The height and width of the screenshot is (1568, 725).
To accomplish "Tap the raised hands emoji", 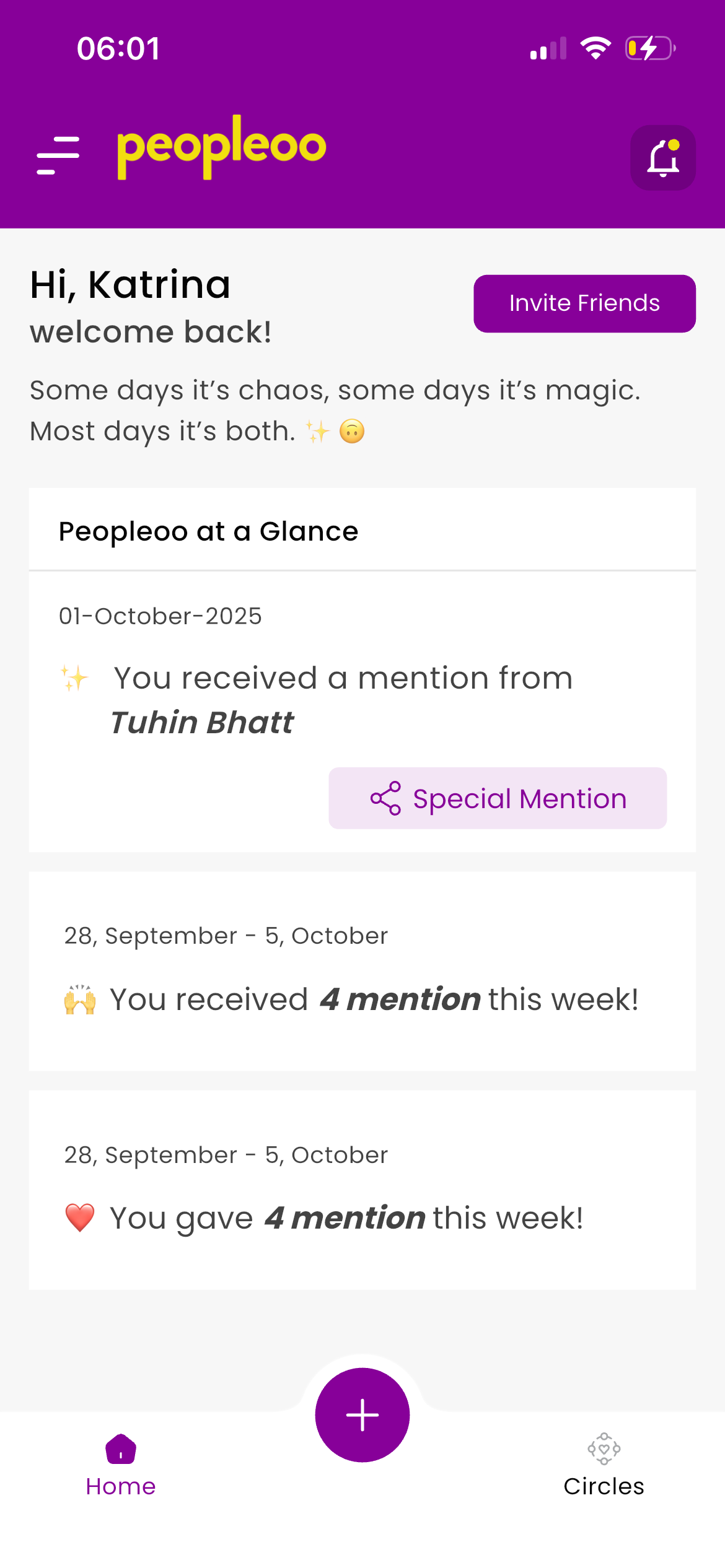I will [x=80, y=1000].
